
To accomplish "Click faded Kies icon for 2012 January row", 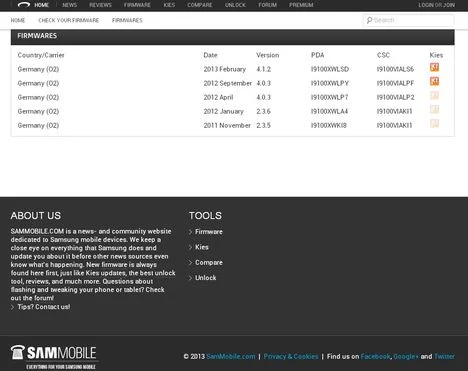I will [x=434, y=109].
